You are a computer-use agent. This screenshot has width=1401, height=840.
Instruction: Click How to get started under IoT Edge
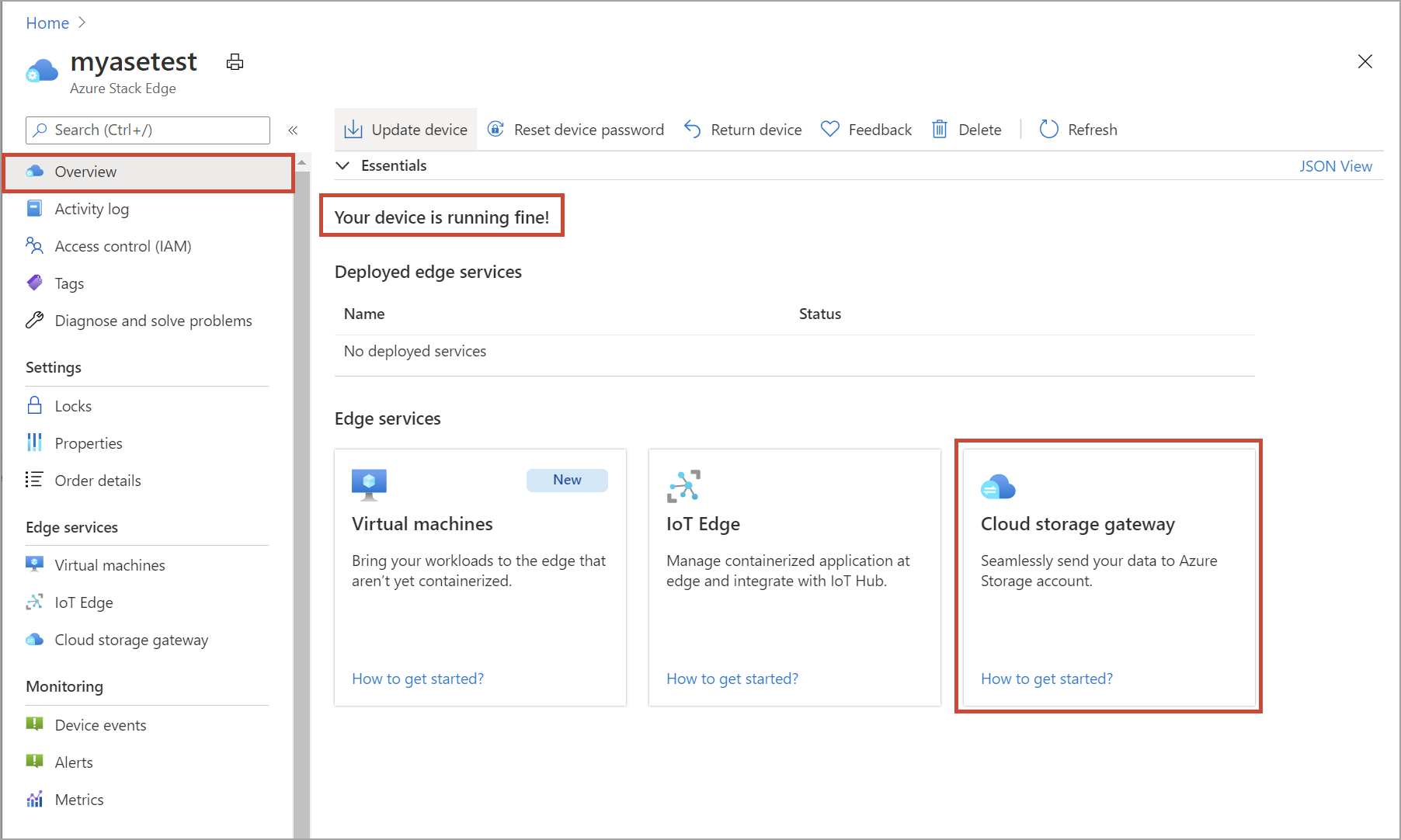coord(732,679)
